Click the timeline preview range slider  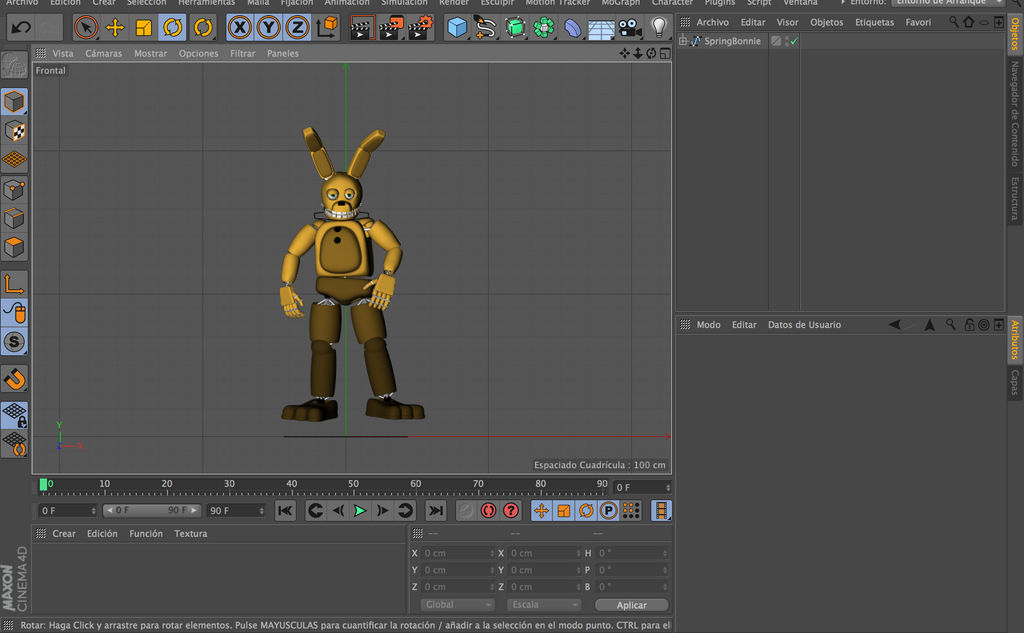152,510
